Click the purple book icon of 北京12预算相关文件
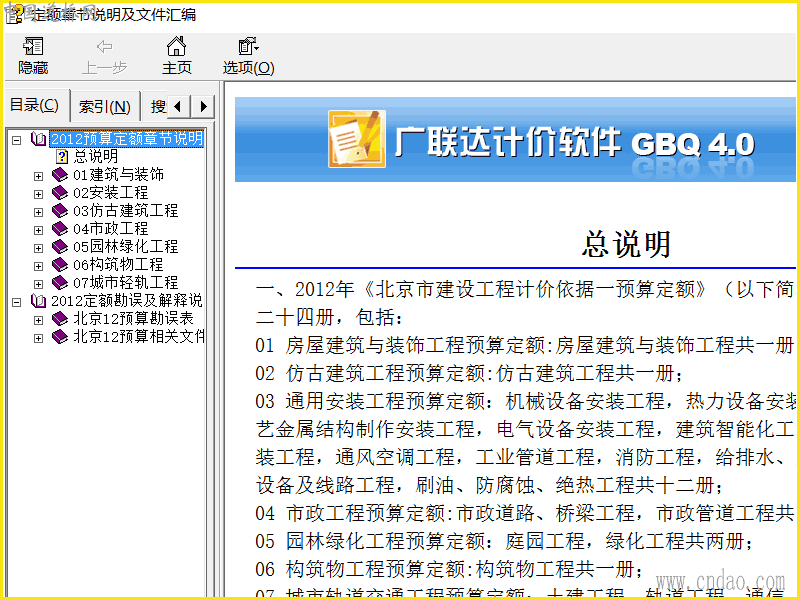 pos(60,337)
